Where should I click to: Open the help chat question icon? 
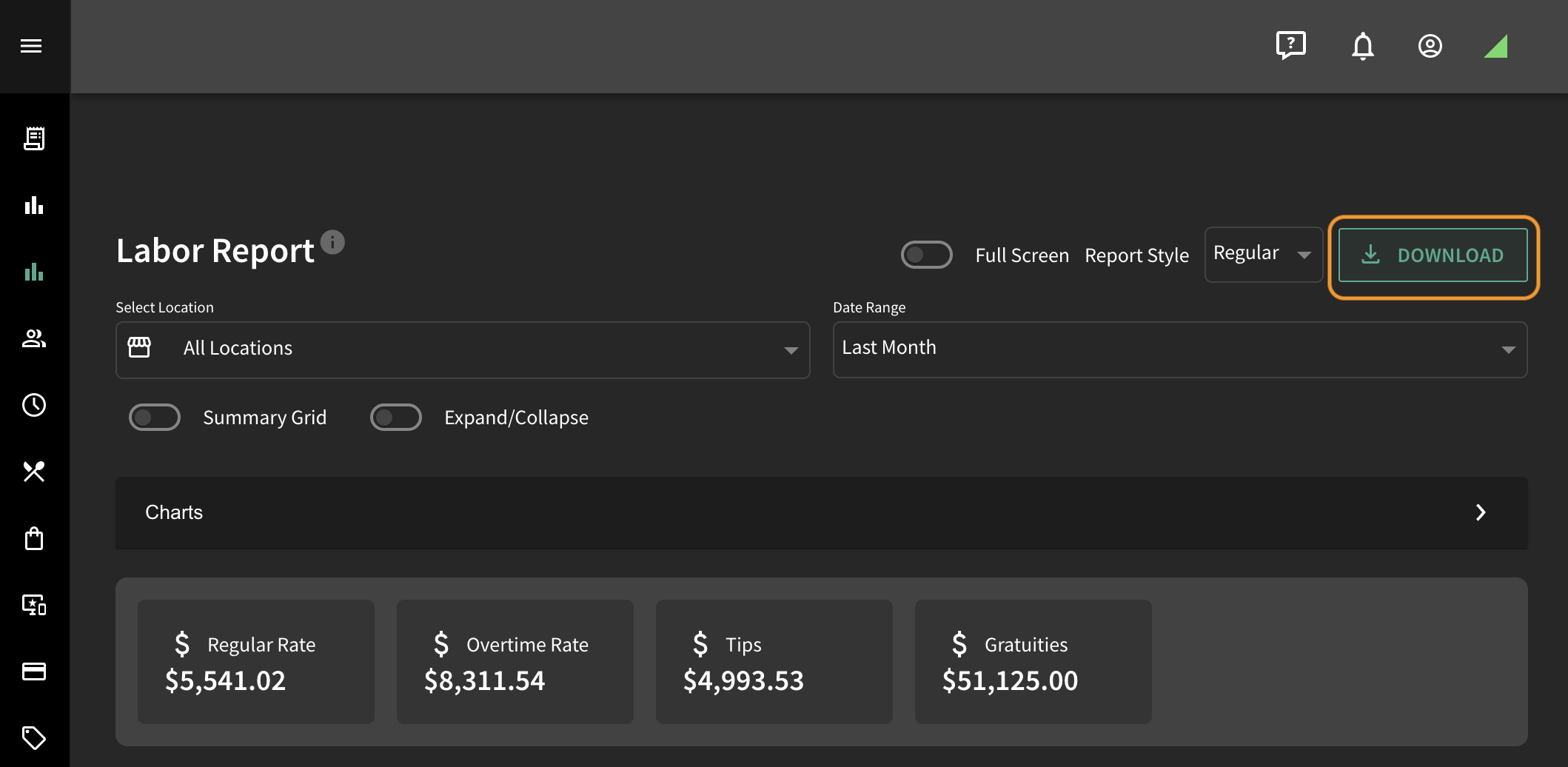1291,46
